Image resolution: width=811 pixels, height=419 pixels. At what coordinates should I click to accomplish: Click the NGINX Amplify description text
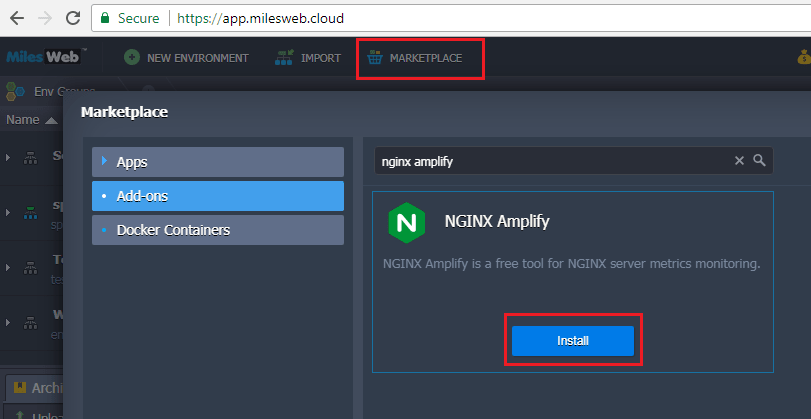tap(572, 264)
